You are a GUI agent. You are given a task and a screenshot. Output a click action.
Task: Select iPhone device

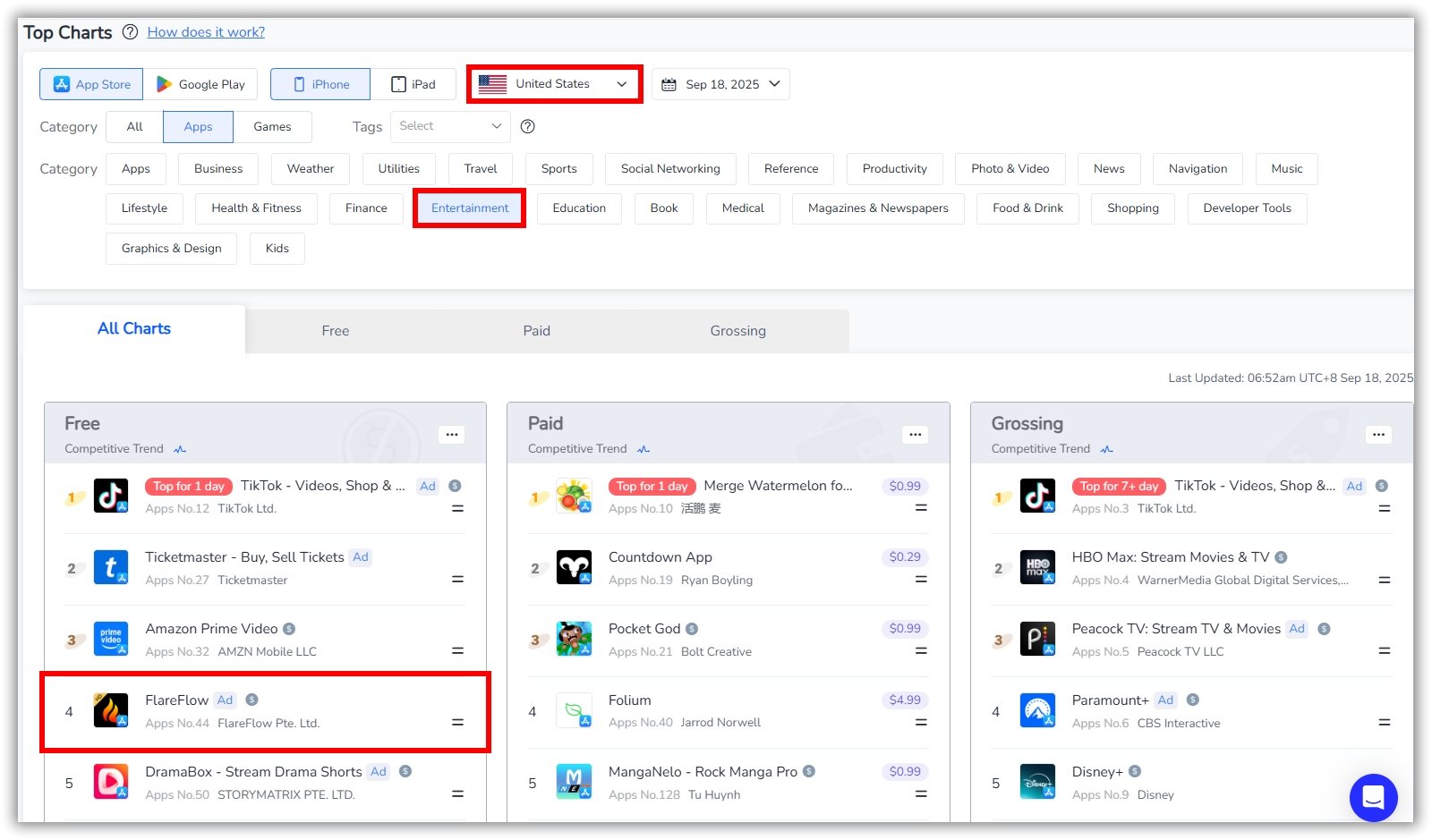click(x=320, y=84)
